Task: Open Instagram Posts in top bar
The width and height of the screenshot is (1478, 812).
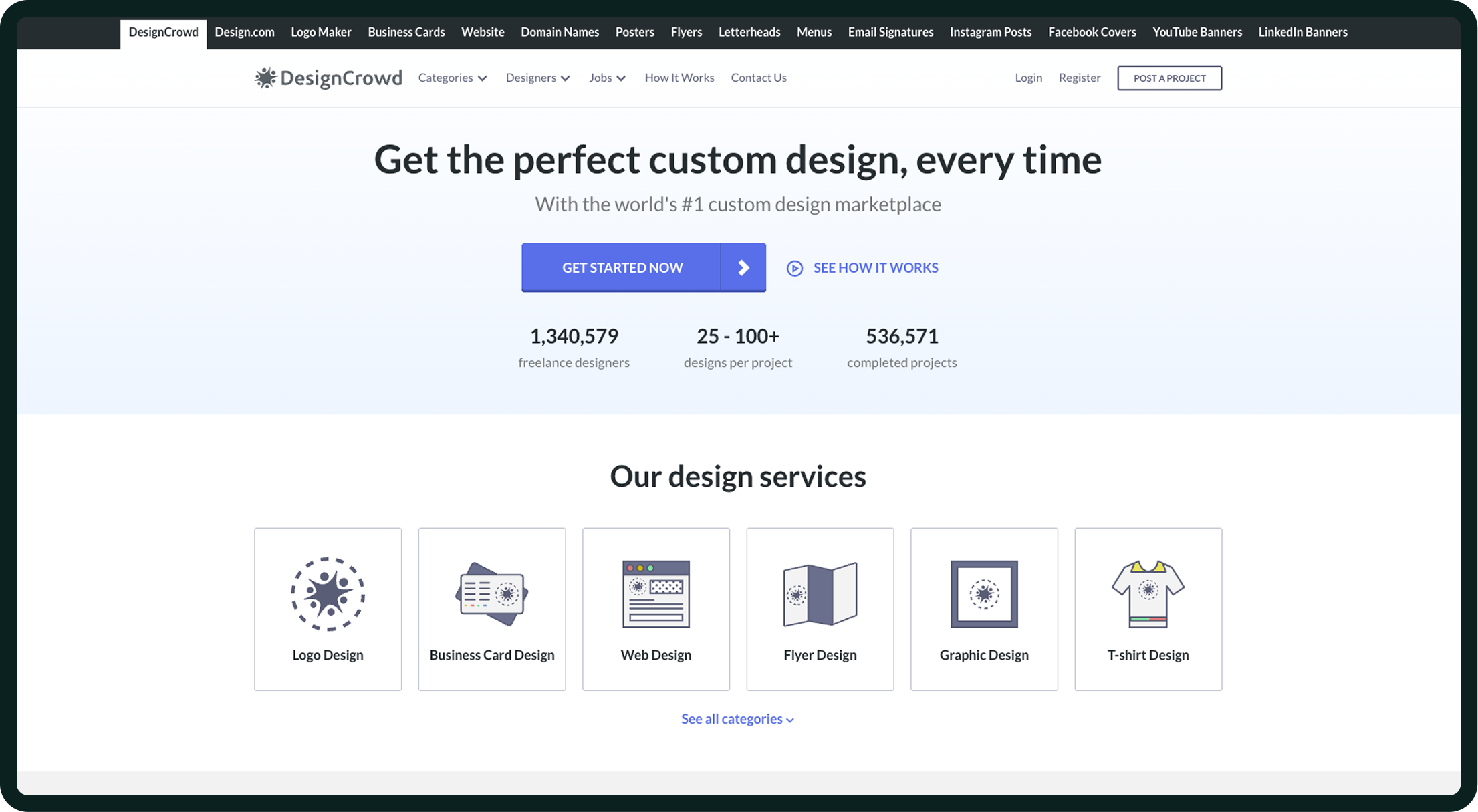Action: pos(991,32)
